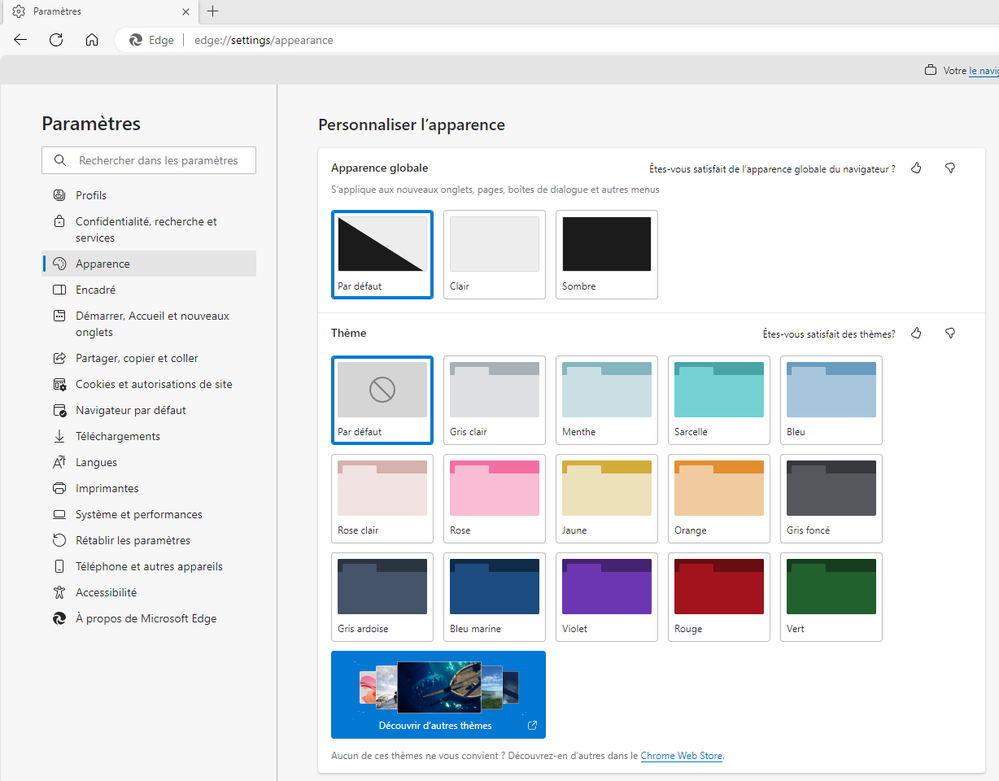Select the Clair appearance mode
999x781 pixels.
point(494,254)
